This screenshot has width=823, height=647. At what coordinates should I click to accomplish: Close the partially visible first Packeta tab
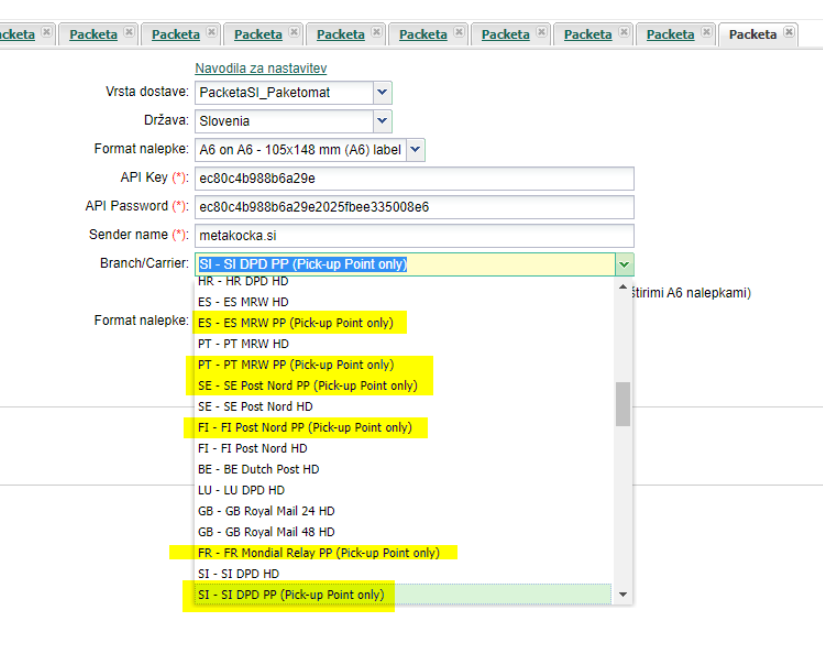coord(47,32)
